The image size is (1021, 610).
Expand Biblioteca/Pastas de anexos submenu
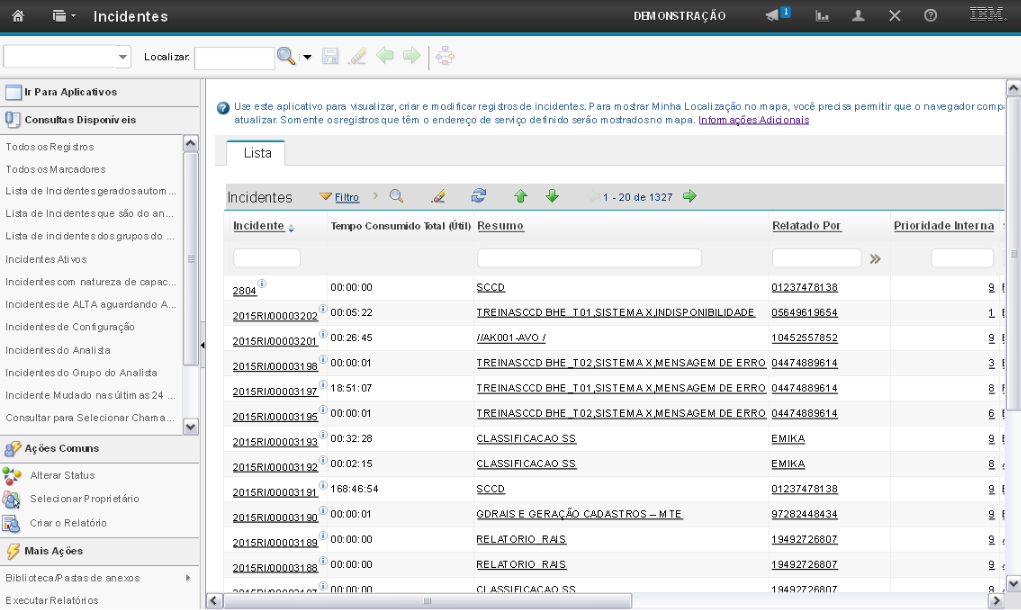tap(187, 578)
